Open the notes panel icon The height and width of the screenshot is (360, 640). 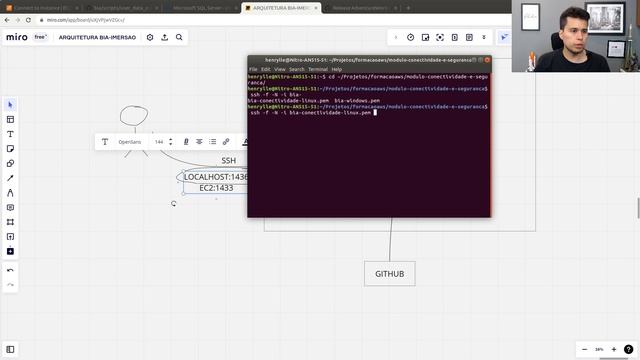click(469, 37)
